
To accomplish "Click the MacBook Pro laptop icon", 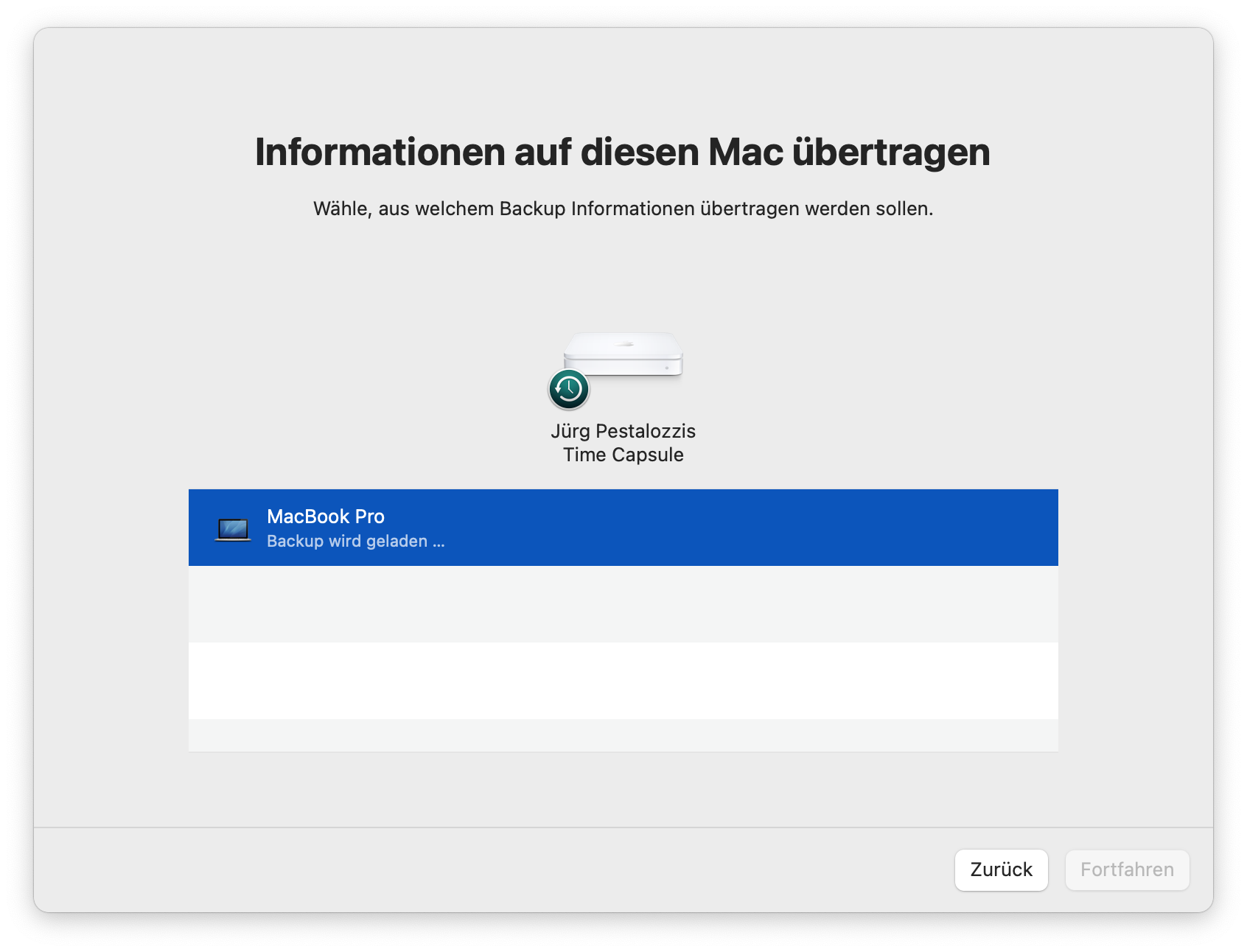I will pos(233,529).
